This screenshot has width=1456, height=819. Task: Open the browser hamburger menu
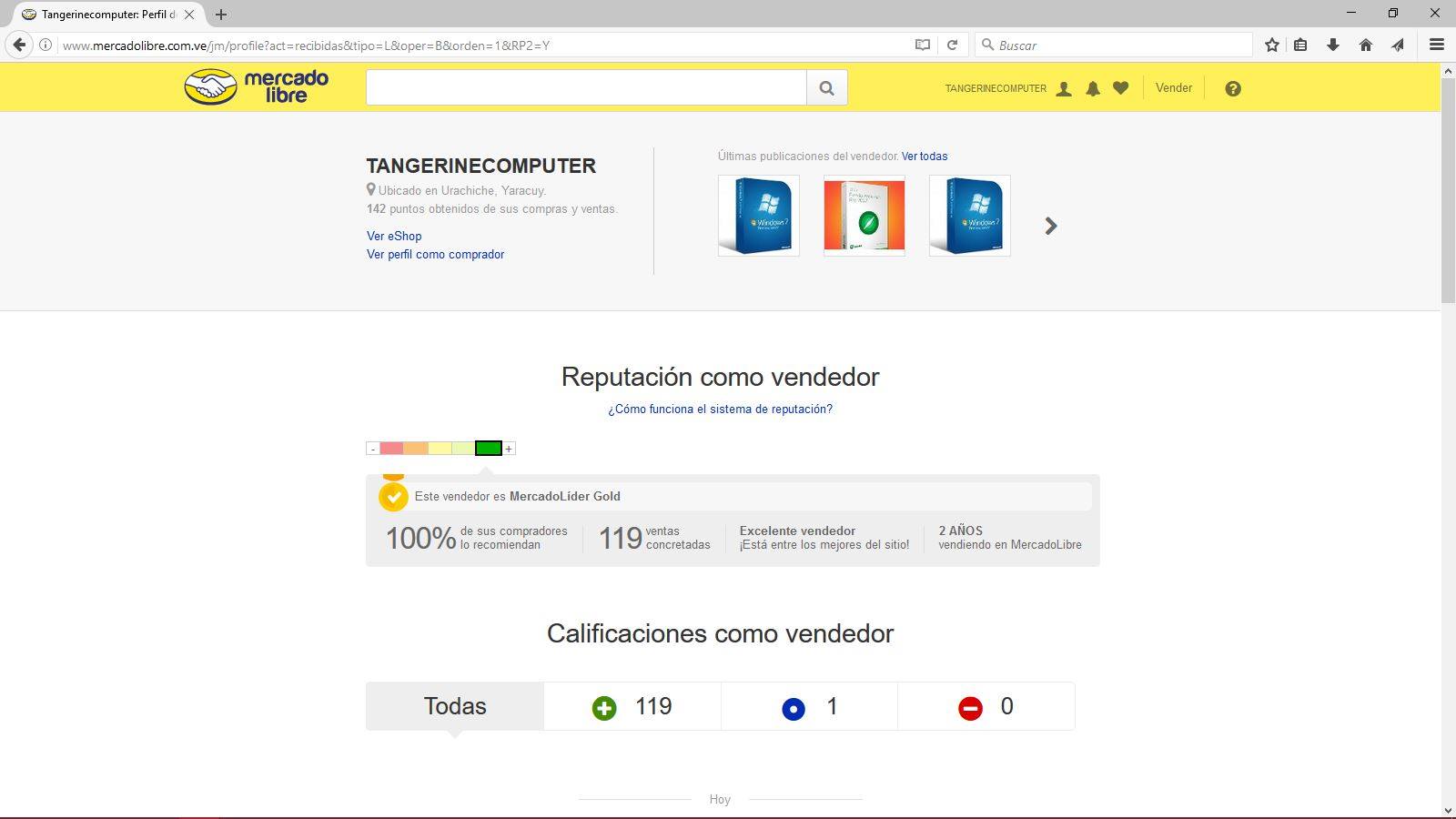(x=1437, y=45)
